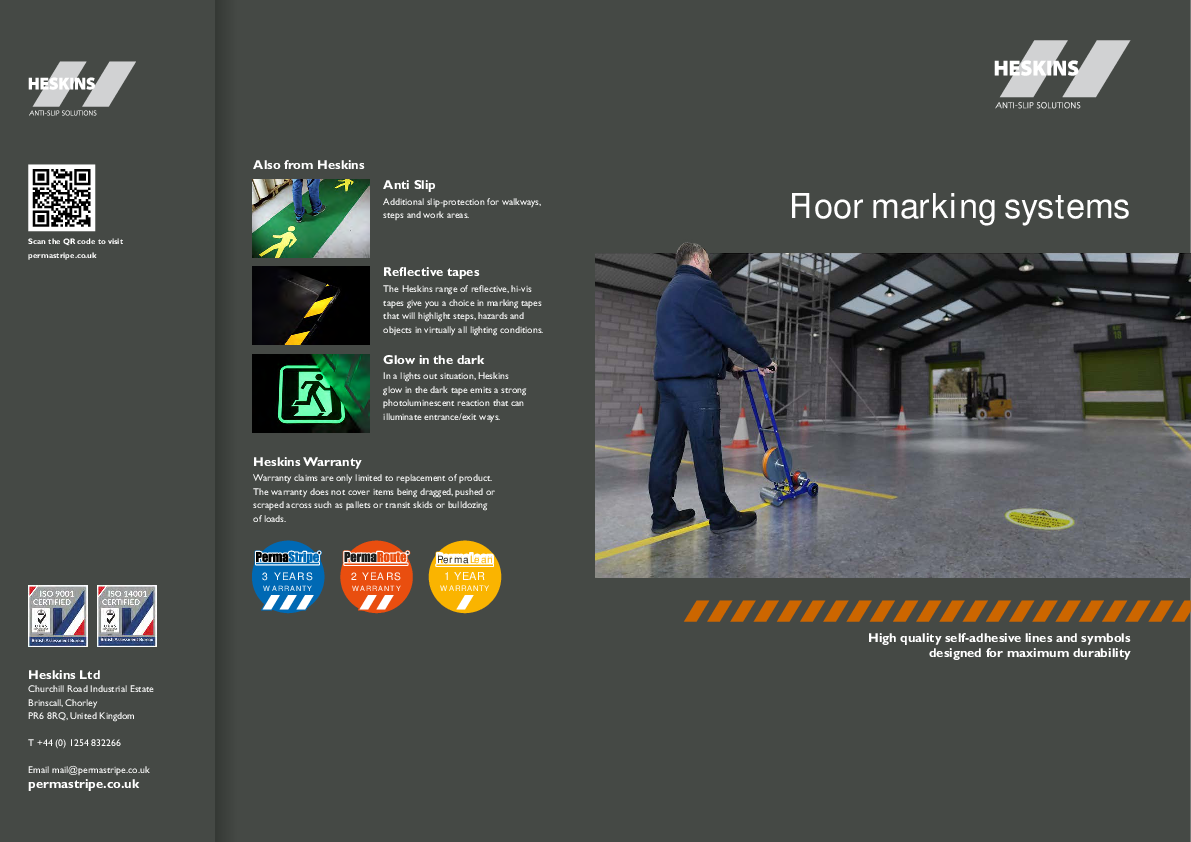Click 'PR6 8RQ, United Kingdom' address line
The width and height of the screenshot is (1191, 842).
click(81, 716)
